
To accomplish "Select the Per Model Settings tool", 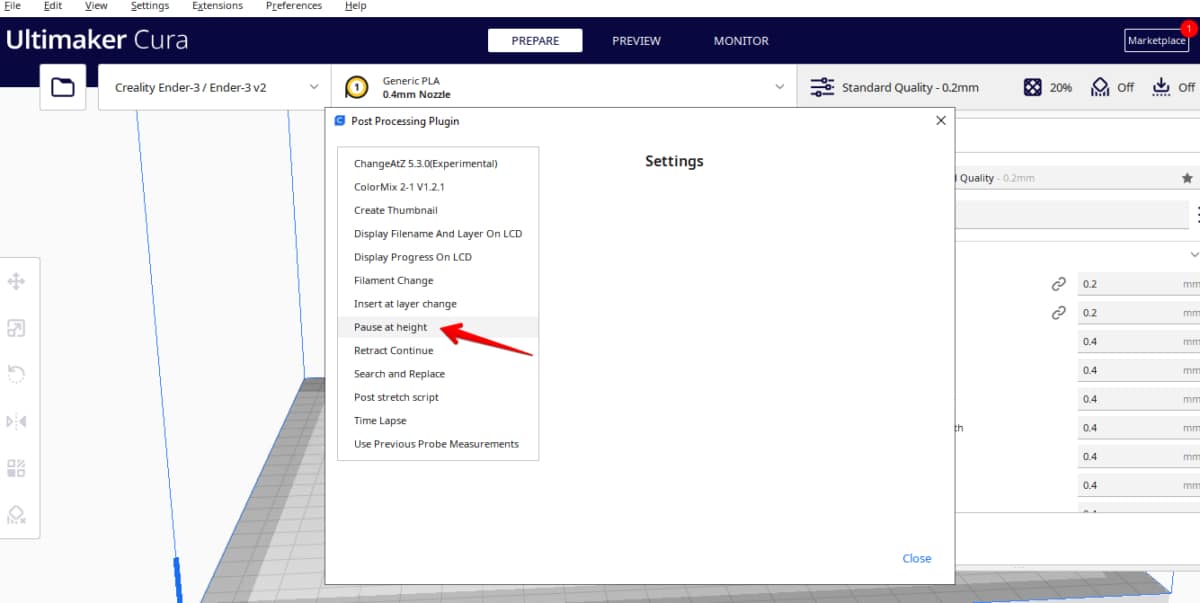I will [x=16, y=468].
